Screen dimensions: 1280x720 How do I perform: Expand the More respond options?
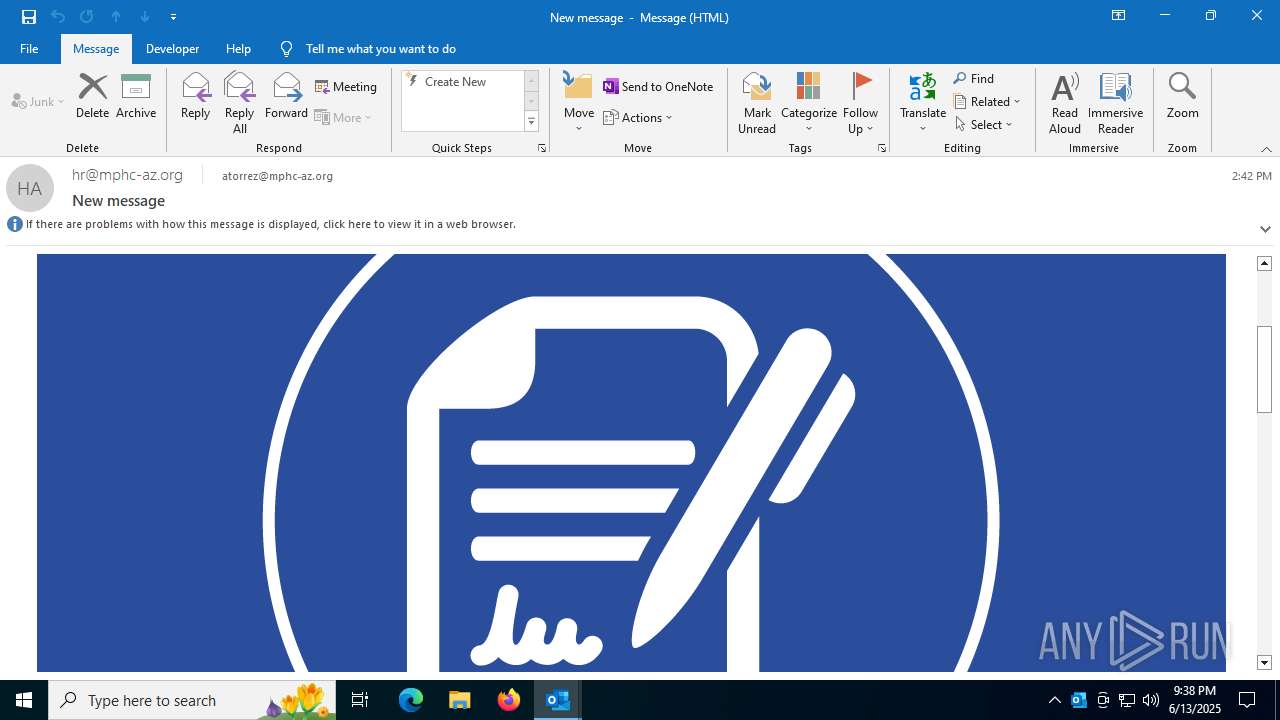click(x=343, y=117)
